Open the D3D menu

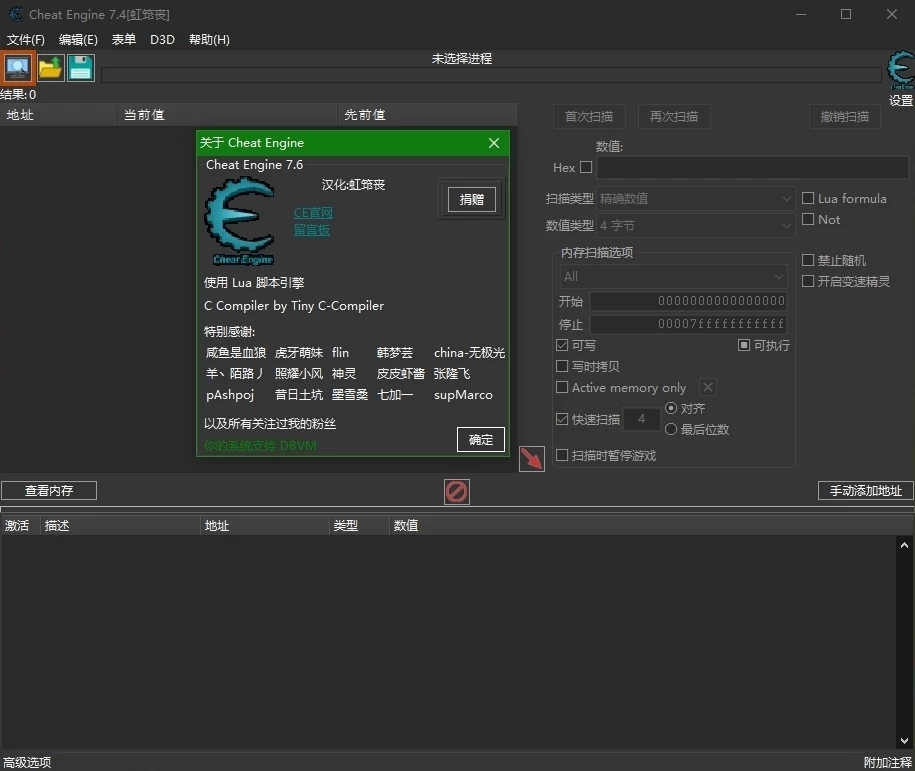(x=162, y=40)
